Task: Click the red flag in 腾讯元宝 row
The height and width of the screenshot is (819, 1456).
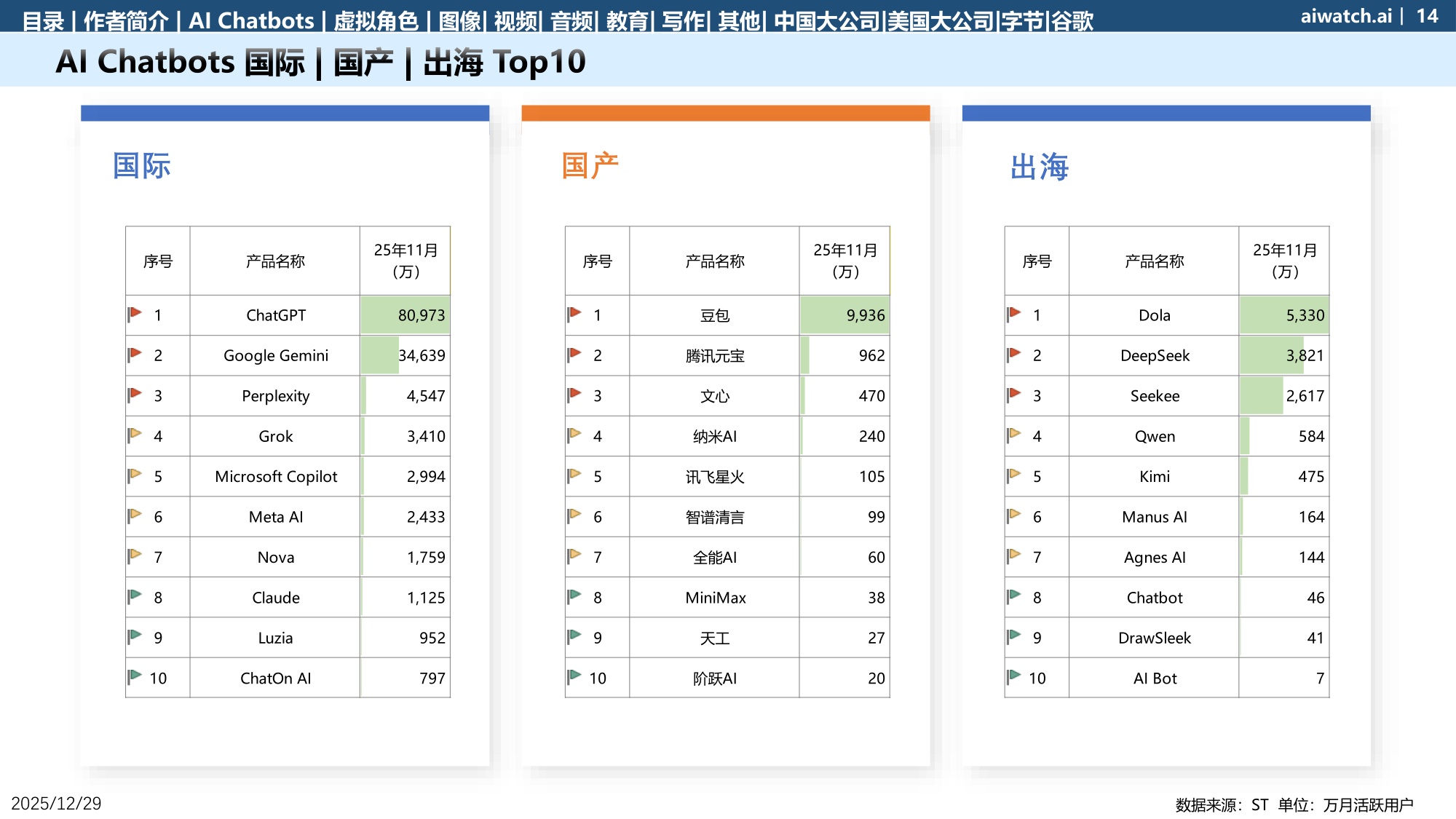Action: point(574,354)
